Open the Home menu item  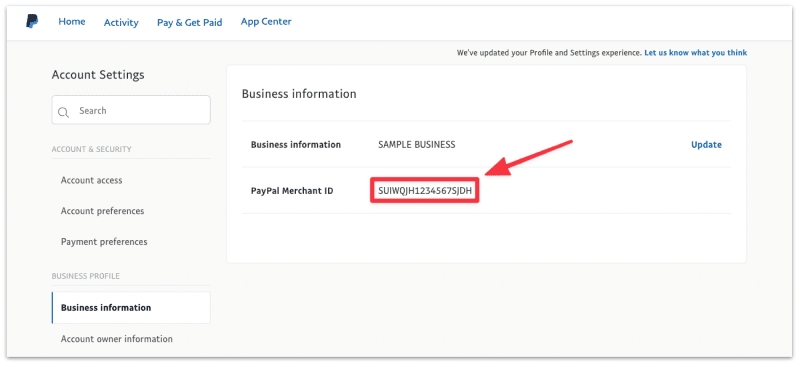tap(72, 21)
